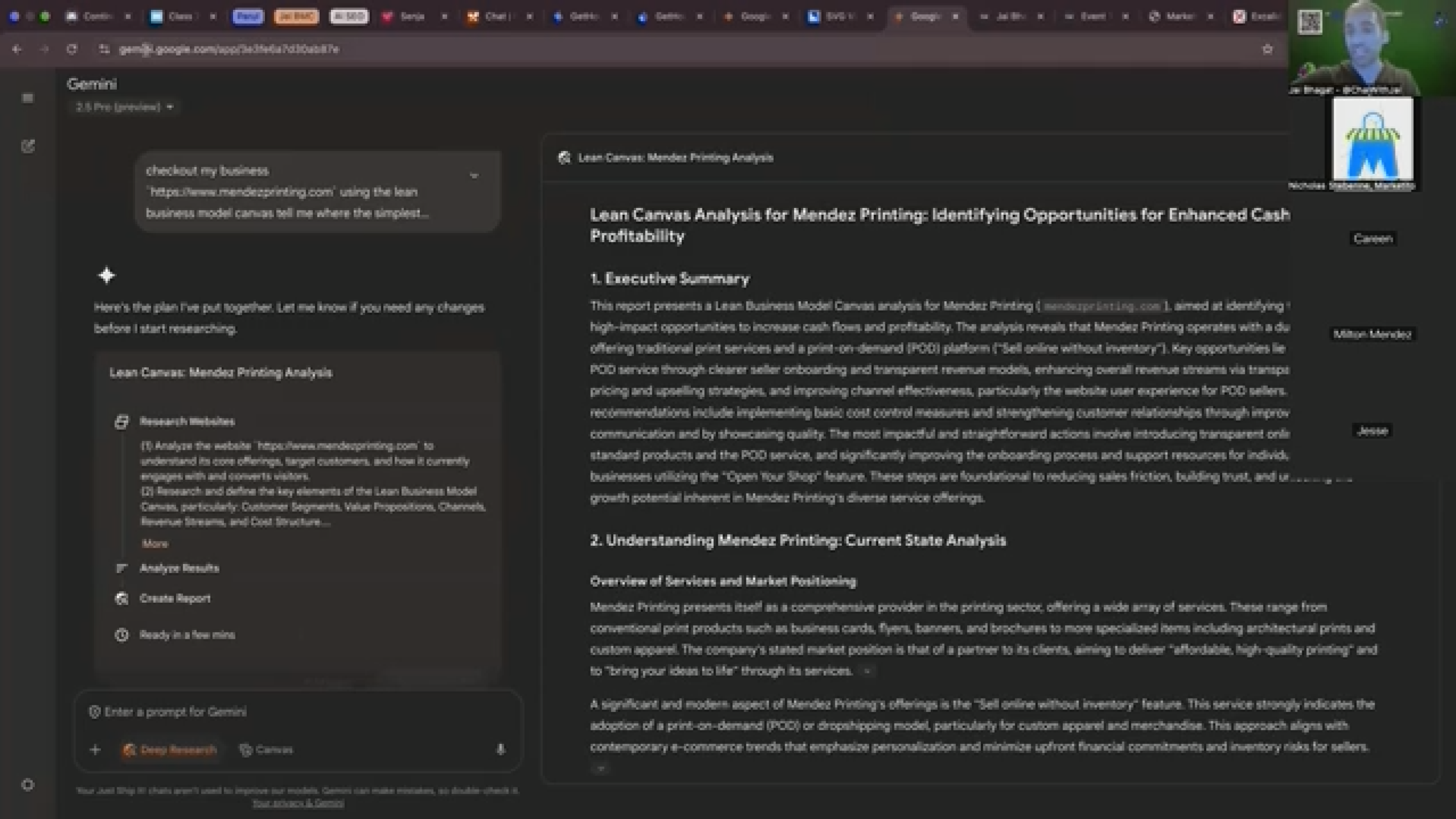This screenshot has height=819, width=1456.
Task: Open the Gemini hamburger main menu
Action: click(x=28, y=98)
